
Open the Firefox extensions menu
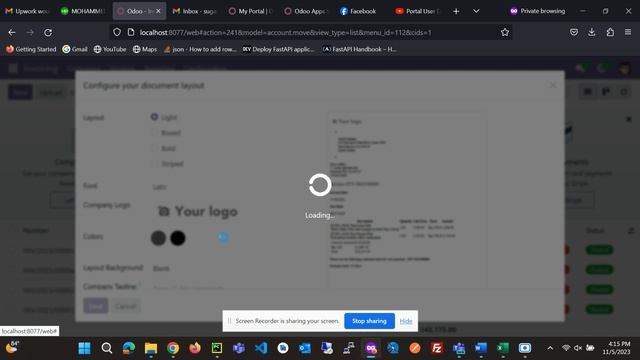pyautogui.click(x=610, y=32)
